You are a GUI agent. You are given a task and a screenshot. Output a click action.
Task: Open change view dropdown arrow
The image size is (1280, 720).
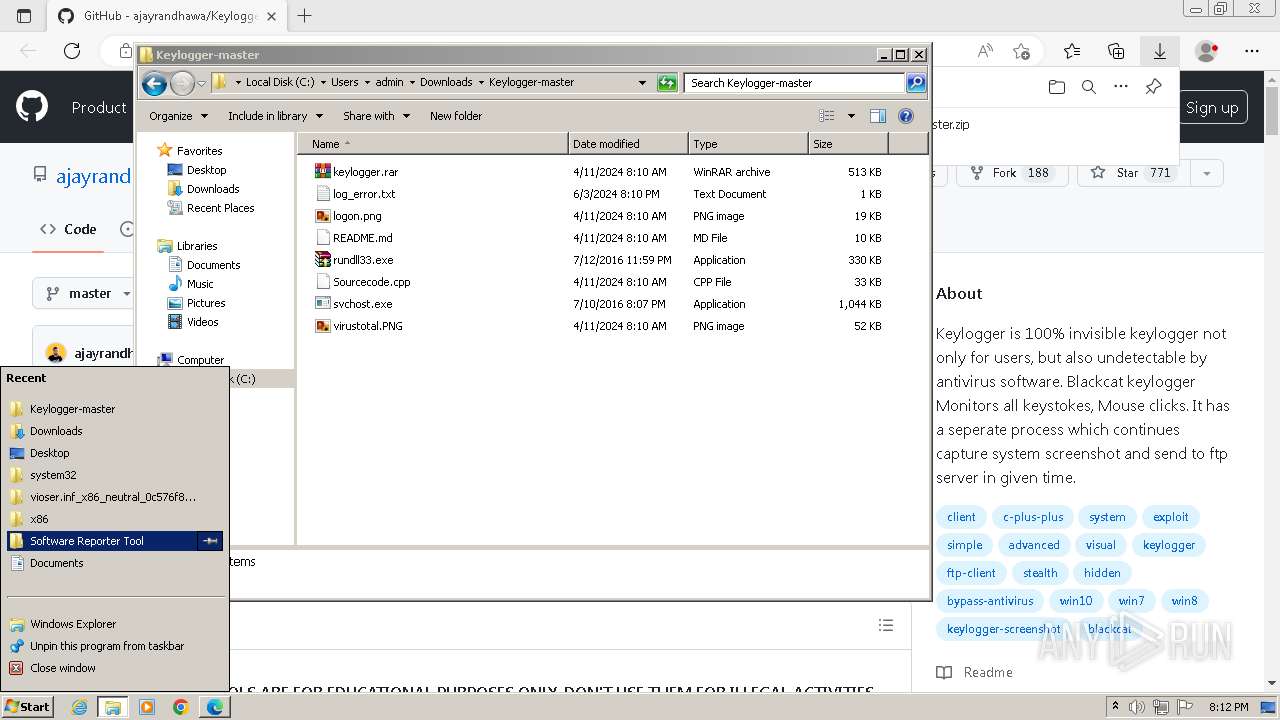tap(851, 116)
